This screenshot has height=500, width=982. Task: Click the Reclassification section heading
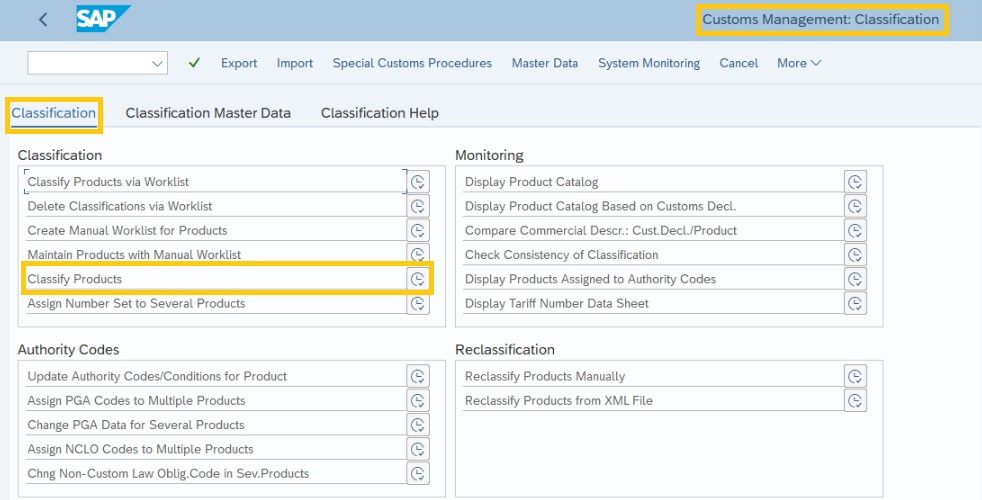click(505, 350)
